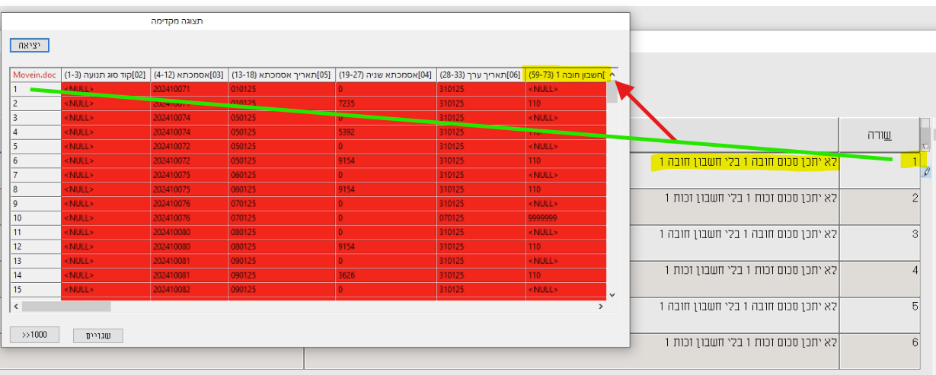936x375 pixels.
Task: Click cell 202410082 in row 15
Action: pyautogui.click(x=189, y=290)
